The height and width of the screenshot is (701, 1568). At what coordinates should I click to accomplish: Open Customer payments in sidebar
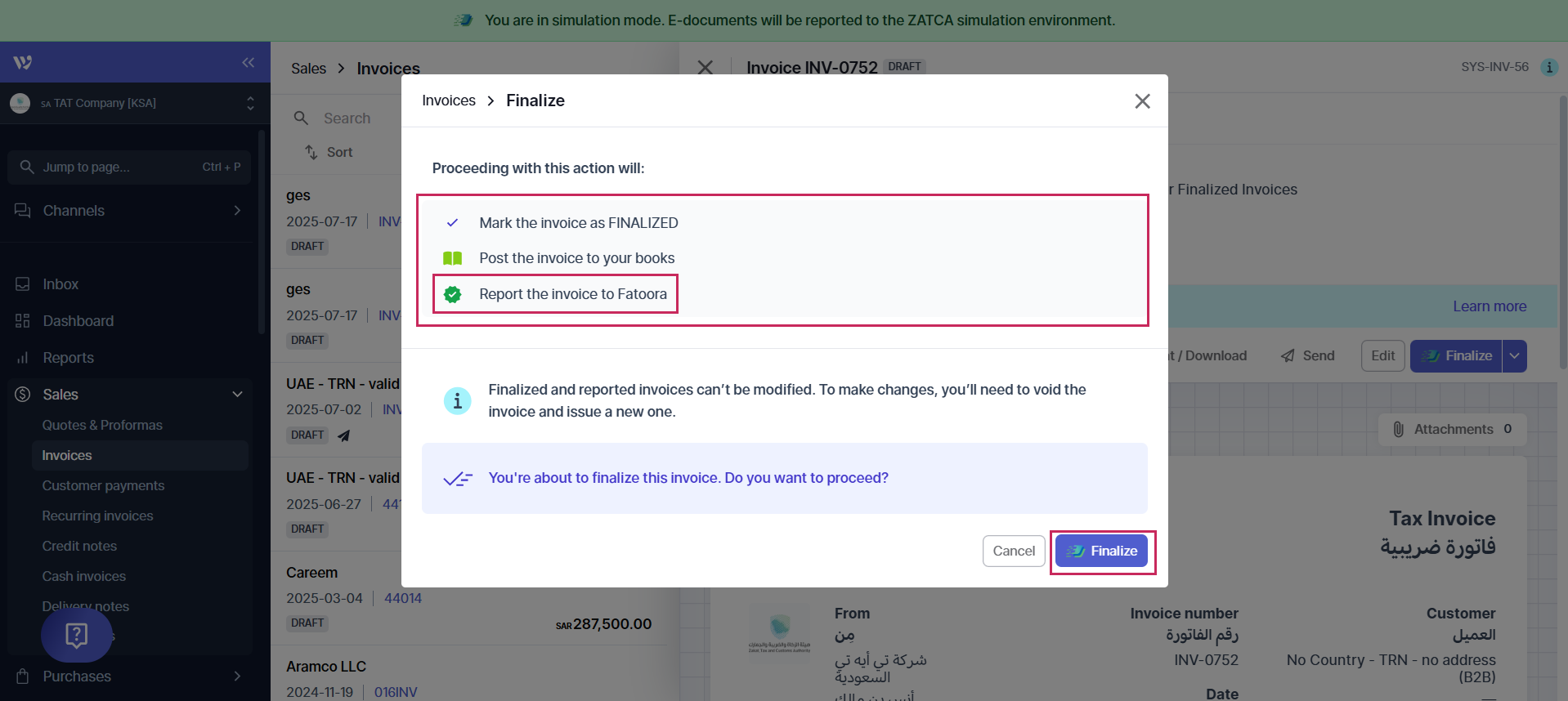tap(104, 485)
